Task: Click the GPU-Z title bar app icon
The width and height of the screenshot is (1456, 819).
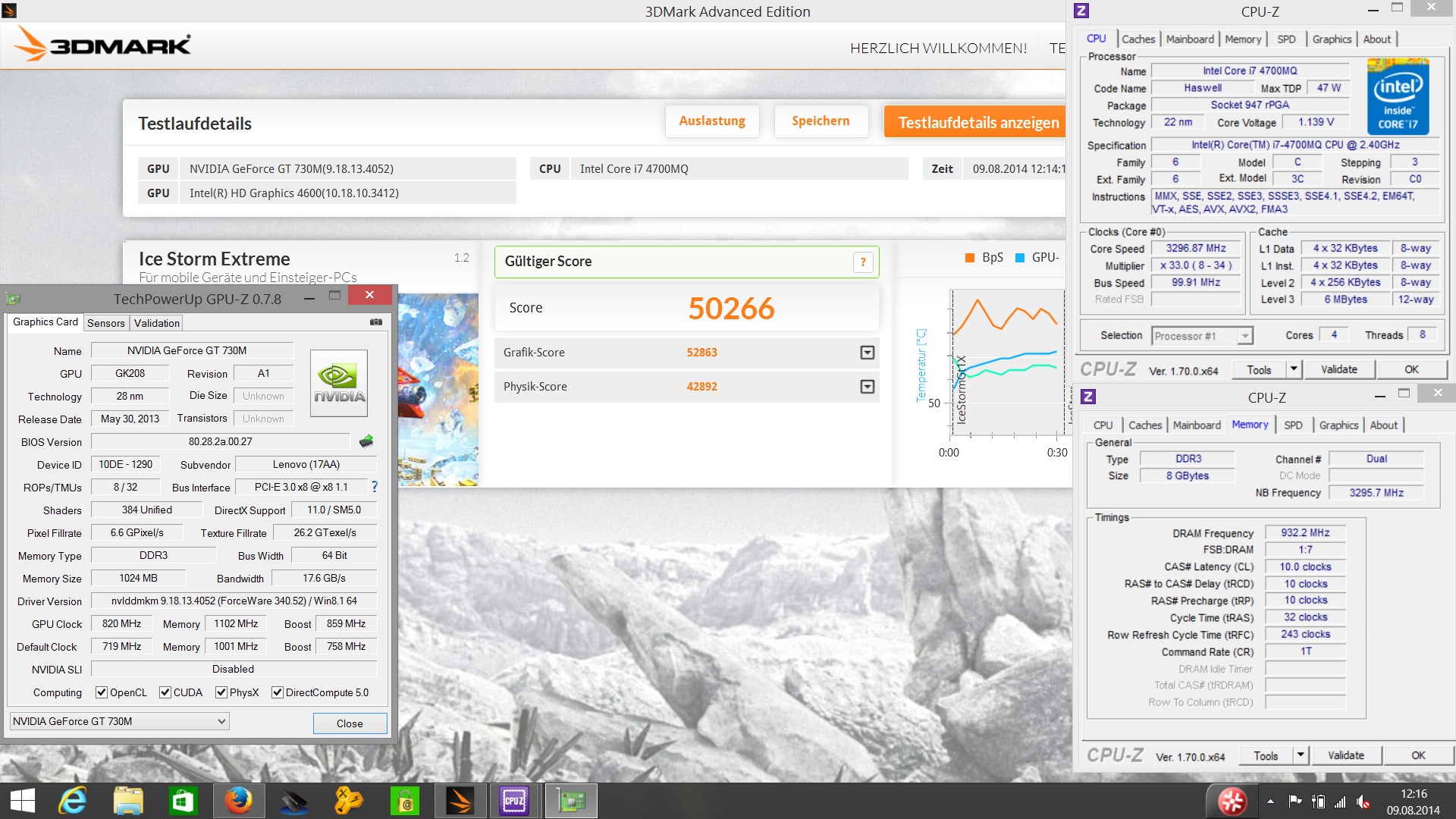Action: coord(13,299)
